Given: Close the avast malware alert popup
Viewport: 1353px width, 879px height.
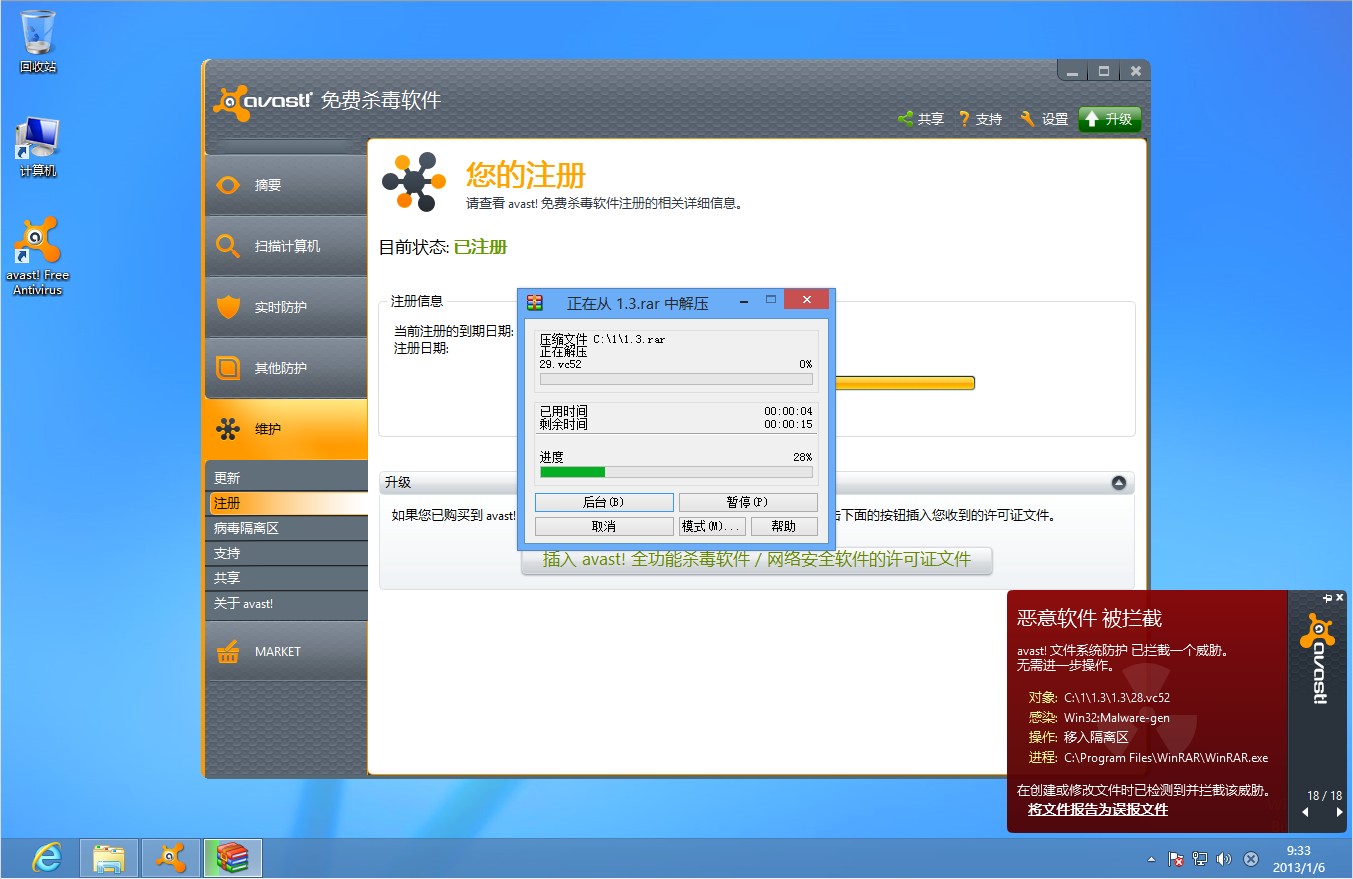Looking at the screenshot, I should 1340,598.
